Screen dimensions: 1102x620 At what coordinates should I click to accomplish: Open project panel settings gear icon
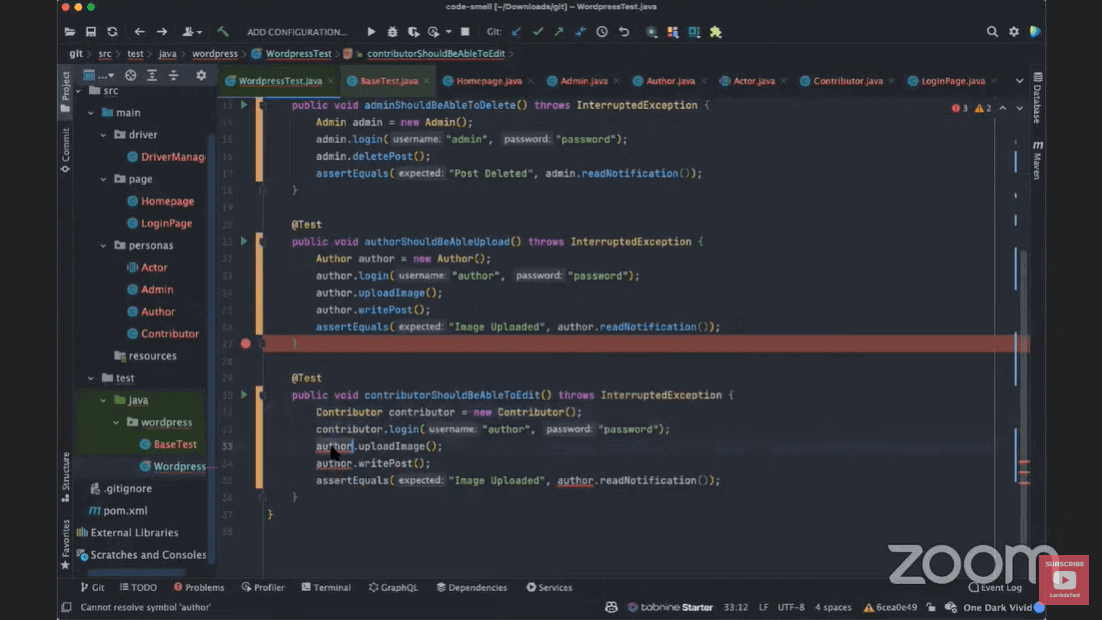pyautogui.click(x=201, y=75)
